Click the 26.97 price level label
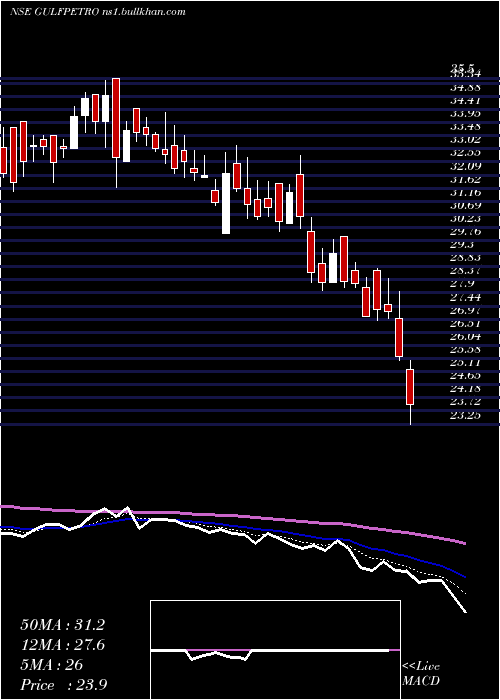 pos(465,310)
